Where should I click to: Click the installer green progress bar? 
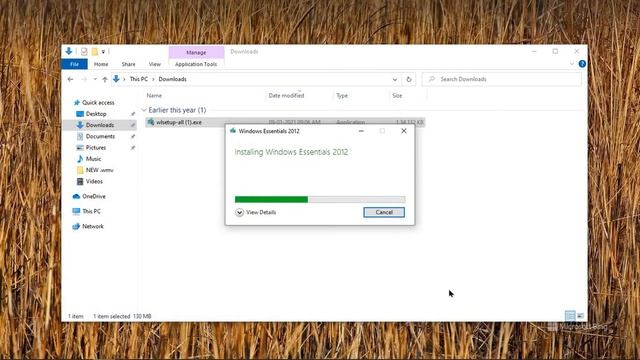click(x=320, y=199)
